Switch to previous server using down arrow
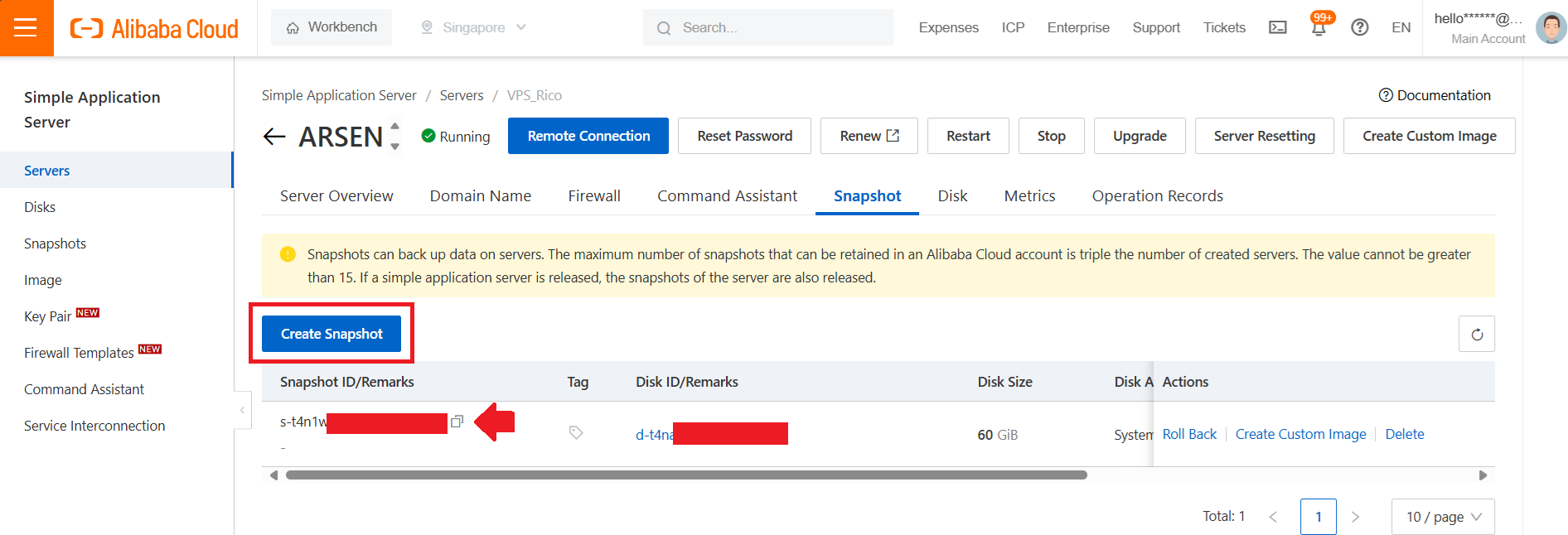The height and width of the screenshot is (535, 1568). point(395,147)
